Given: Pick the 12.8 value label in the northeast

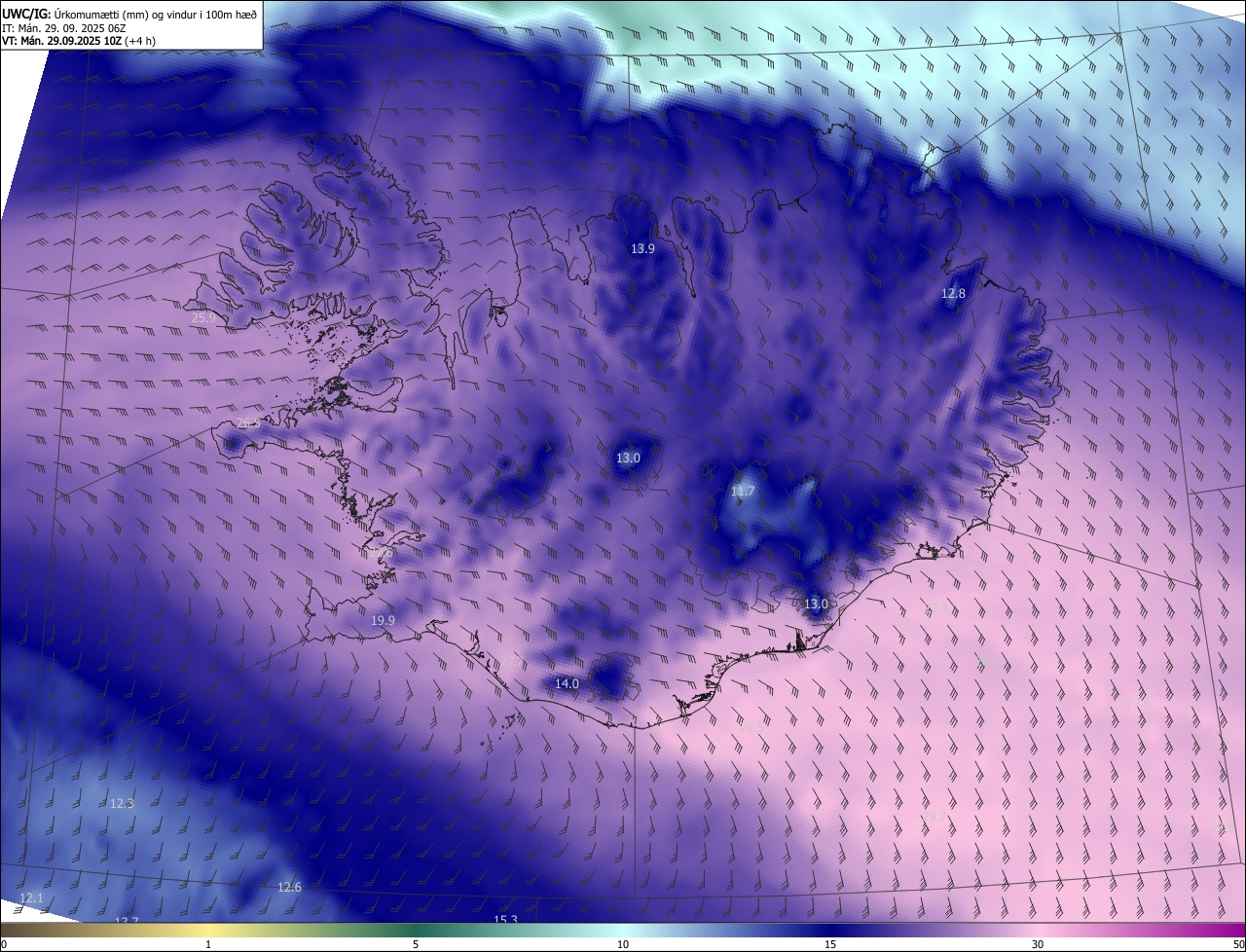Looking at the screenshot, I should [953, 293].
